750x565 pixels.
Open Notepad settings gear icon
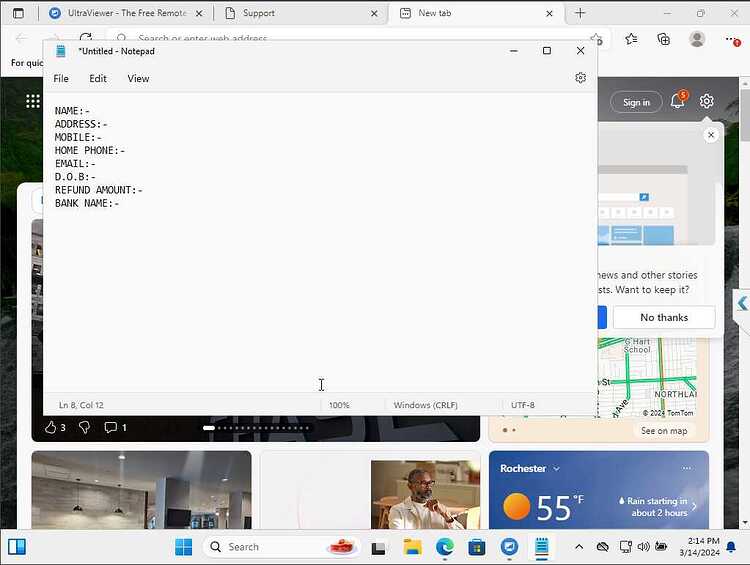[x=580, y=78]
